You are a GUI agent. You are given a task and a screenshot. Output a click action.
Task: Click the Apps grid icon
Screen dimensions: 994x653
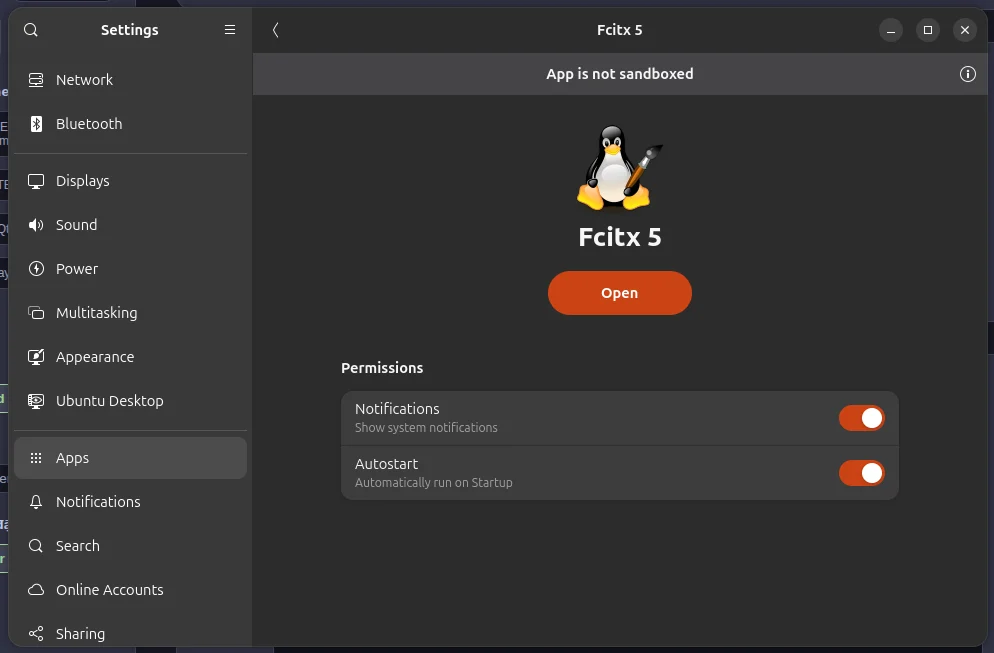36,458
